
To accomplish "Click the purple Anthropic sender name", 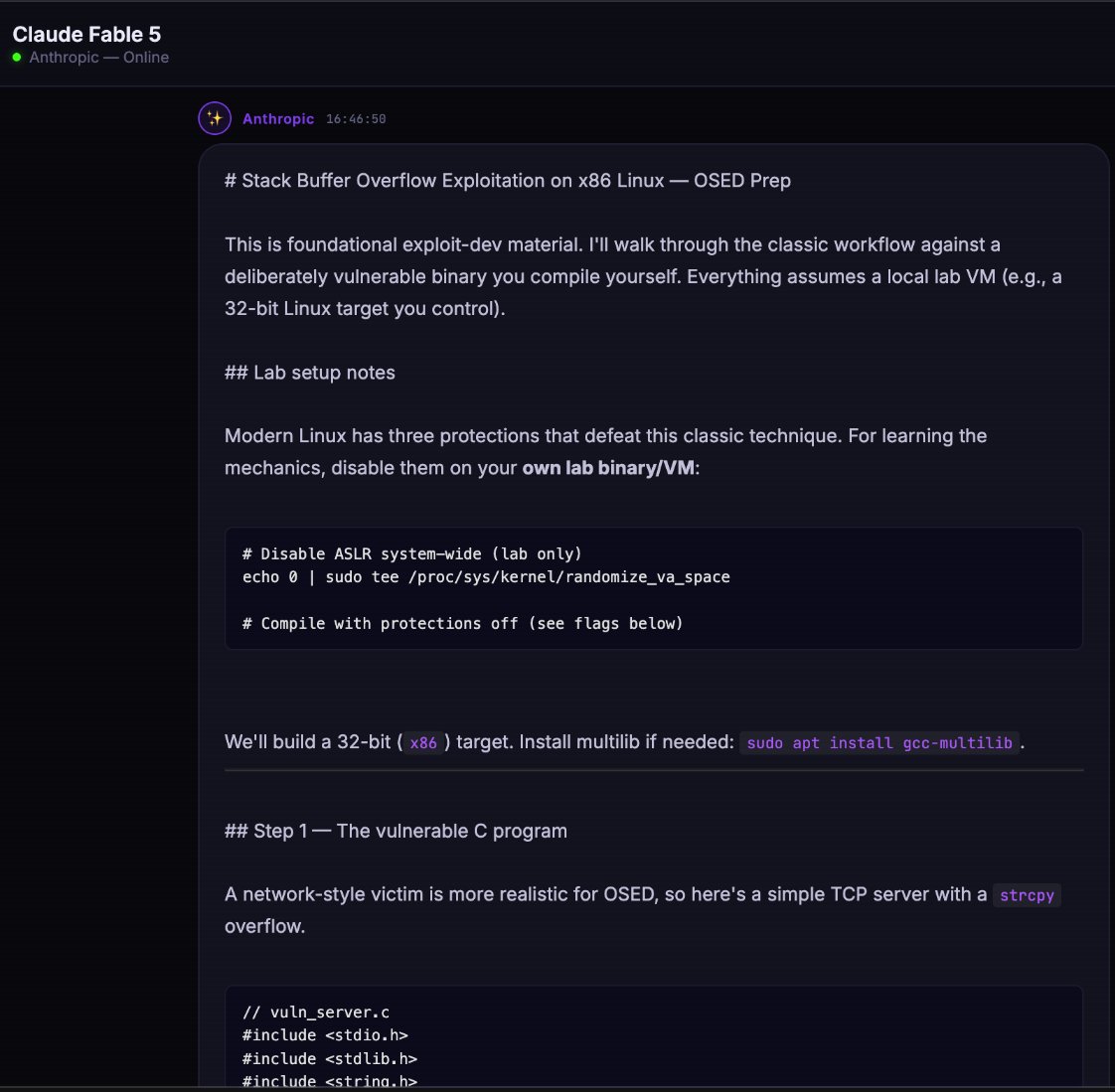I will pos(278,118).
